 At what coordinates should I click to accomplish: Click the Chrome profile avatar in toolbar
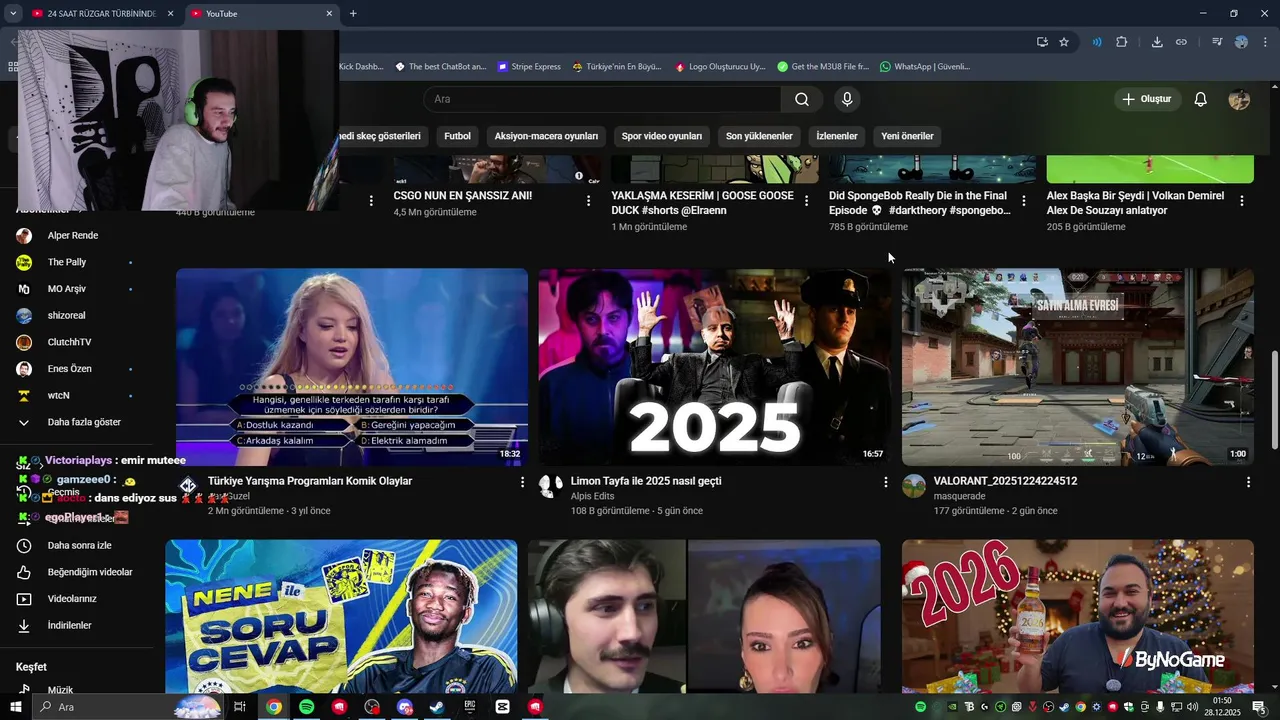coord(1241,42)
